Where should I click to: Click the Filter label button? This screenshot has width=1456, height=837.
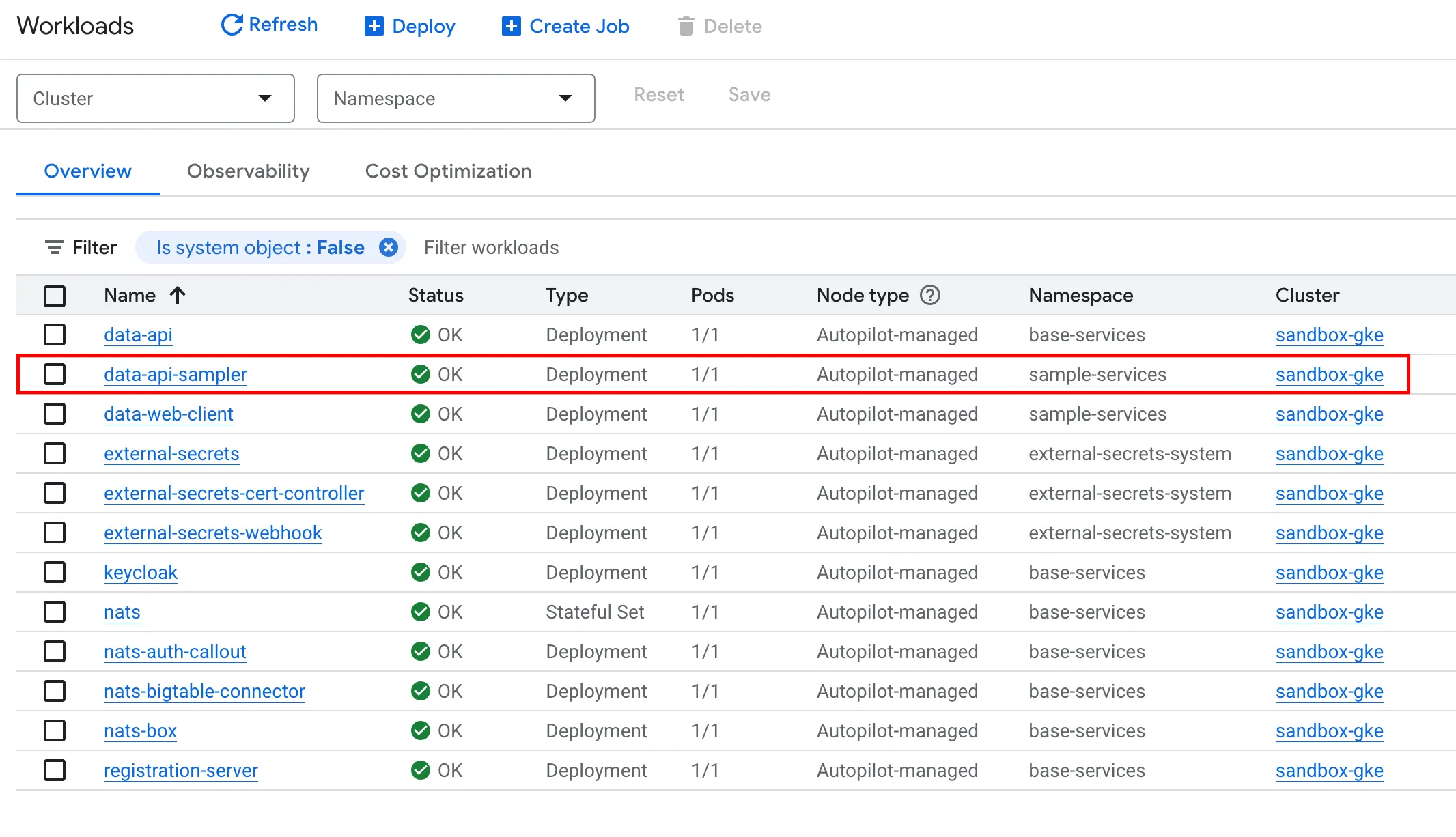[81, 247]
